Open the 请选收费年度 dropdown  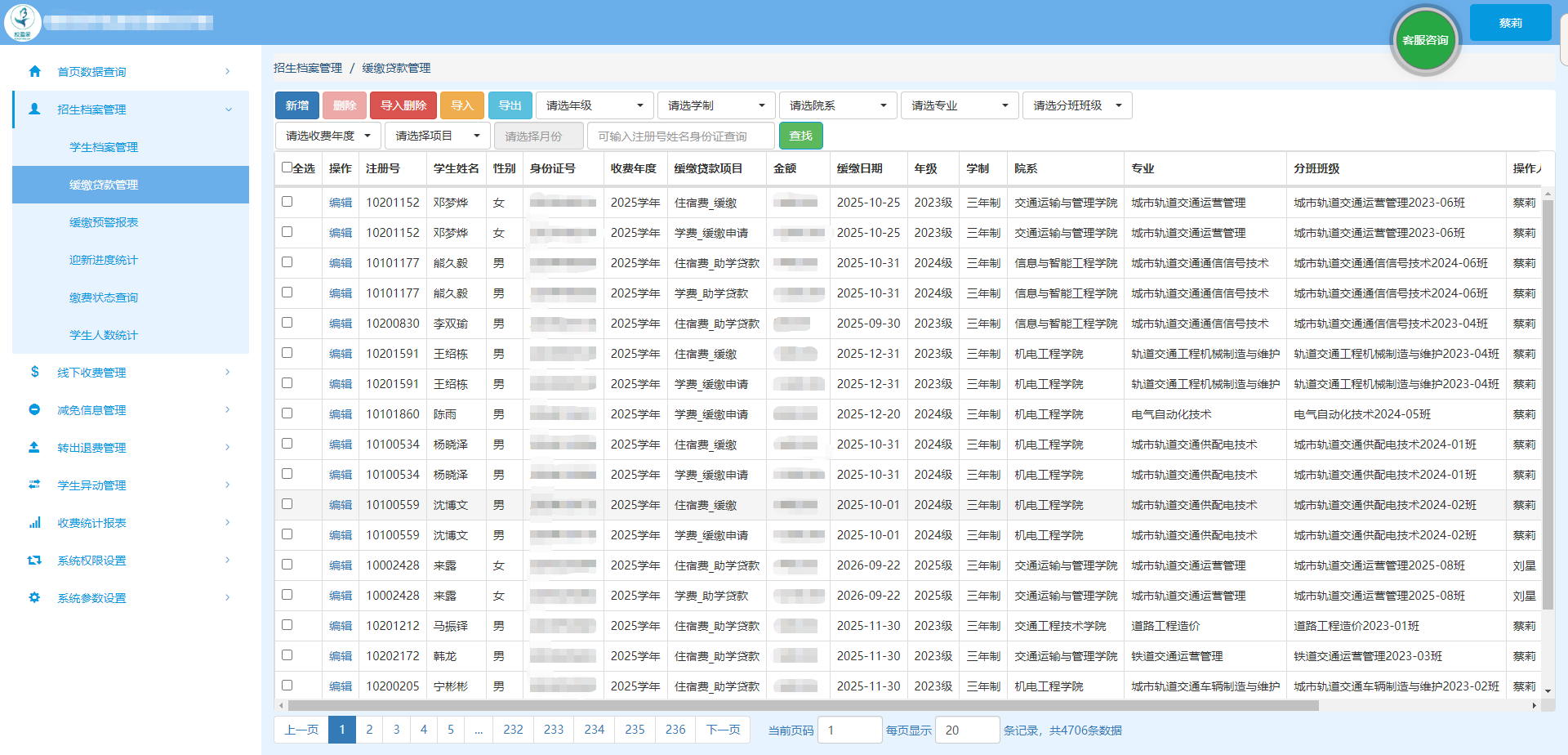tap(327, 136)
